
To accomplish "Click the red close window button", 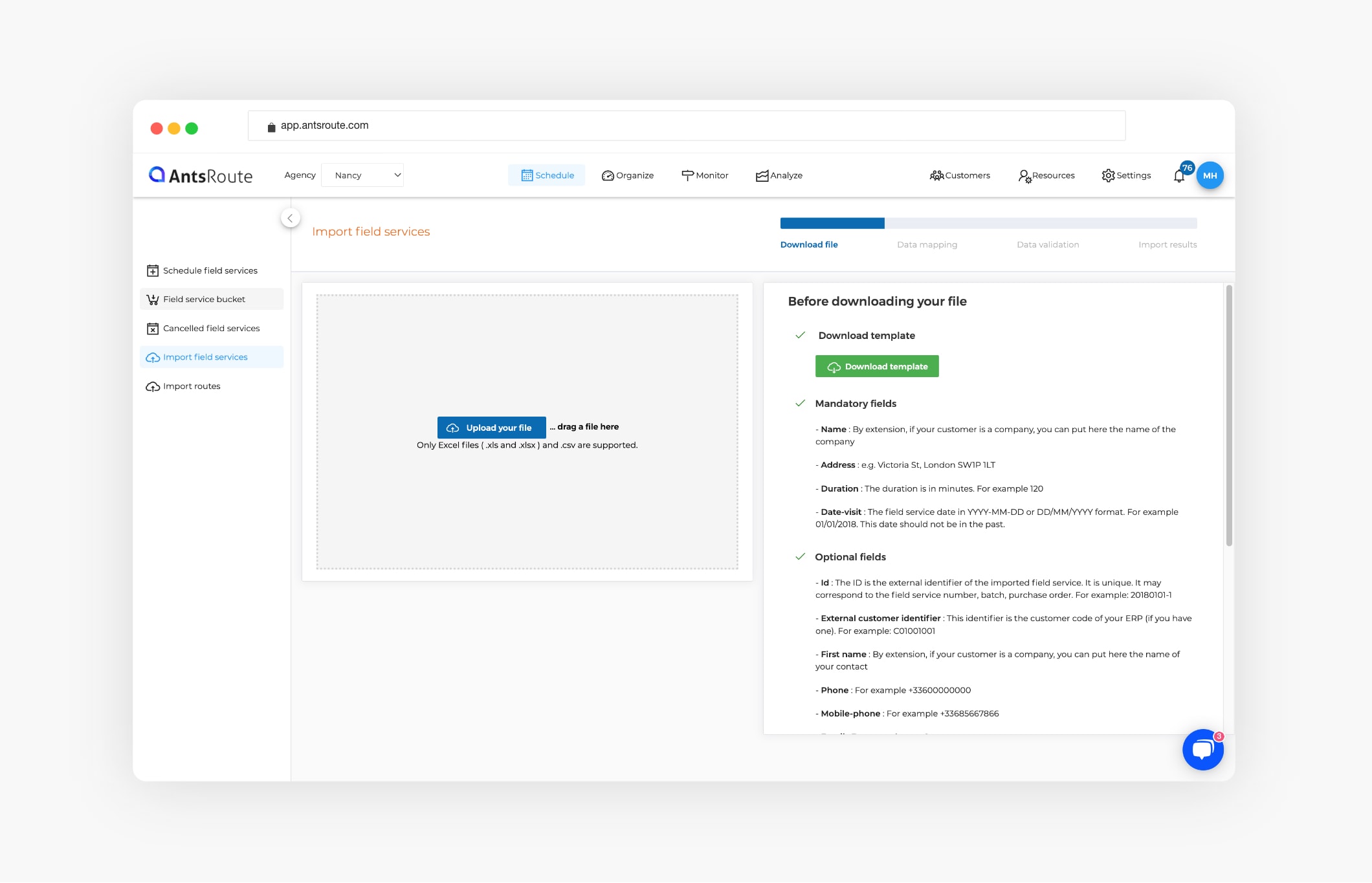I will [x=156, y=128].
